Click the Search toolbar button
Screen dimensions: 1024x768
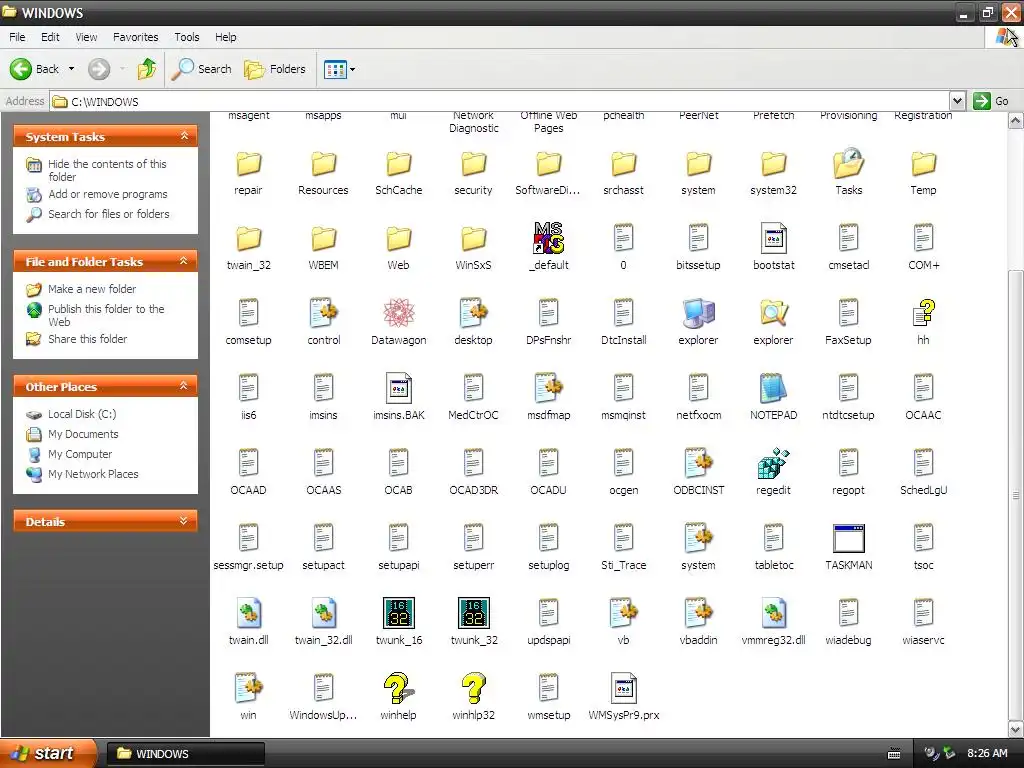click(202, 69)
